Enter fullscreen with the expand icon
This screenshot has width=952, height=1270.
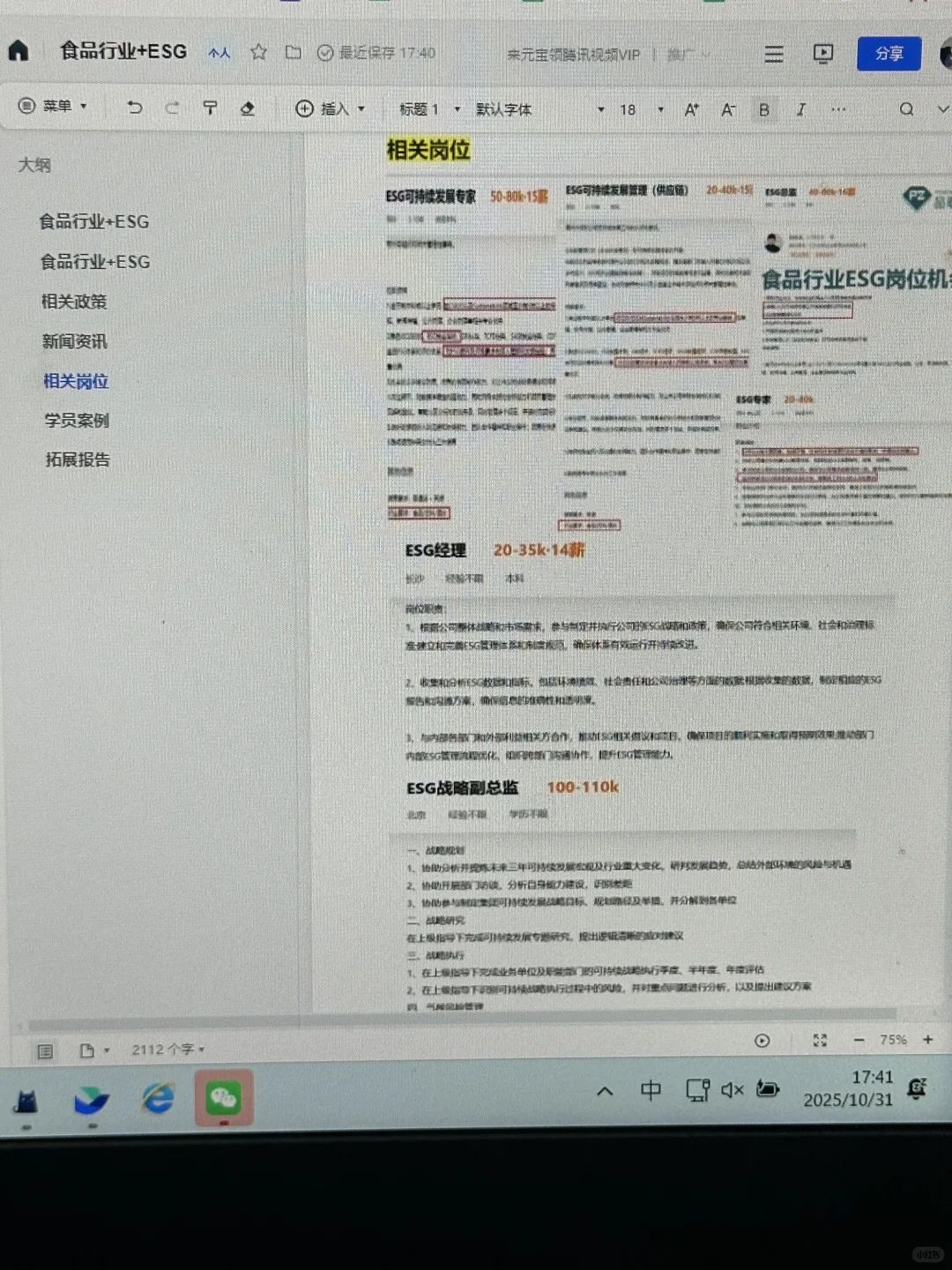(820, 1041)
